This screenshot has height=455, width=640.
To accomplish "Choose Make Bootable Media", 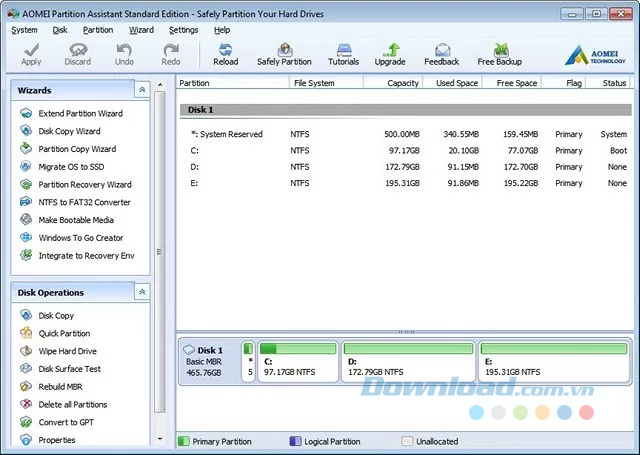I will (x=67, y=220).
